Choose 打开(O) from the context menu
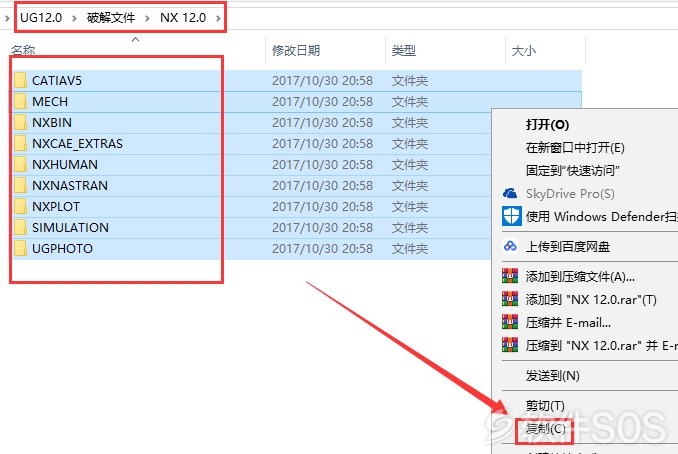 [x=547, y=125]
